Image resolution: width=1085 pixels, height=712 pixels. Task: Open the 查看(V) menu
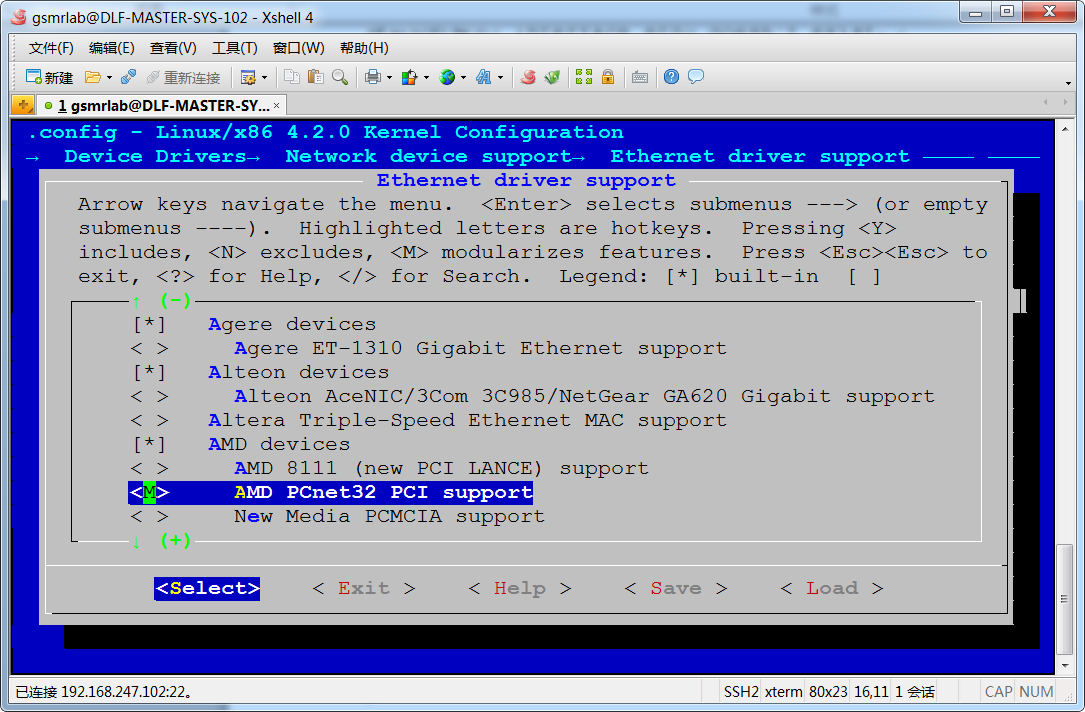click(173, 48)
